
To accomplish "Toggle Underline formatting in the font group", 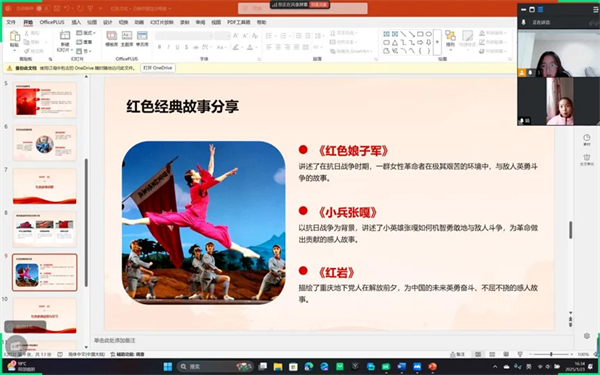I will [177, 47].
